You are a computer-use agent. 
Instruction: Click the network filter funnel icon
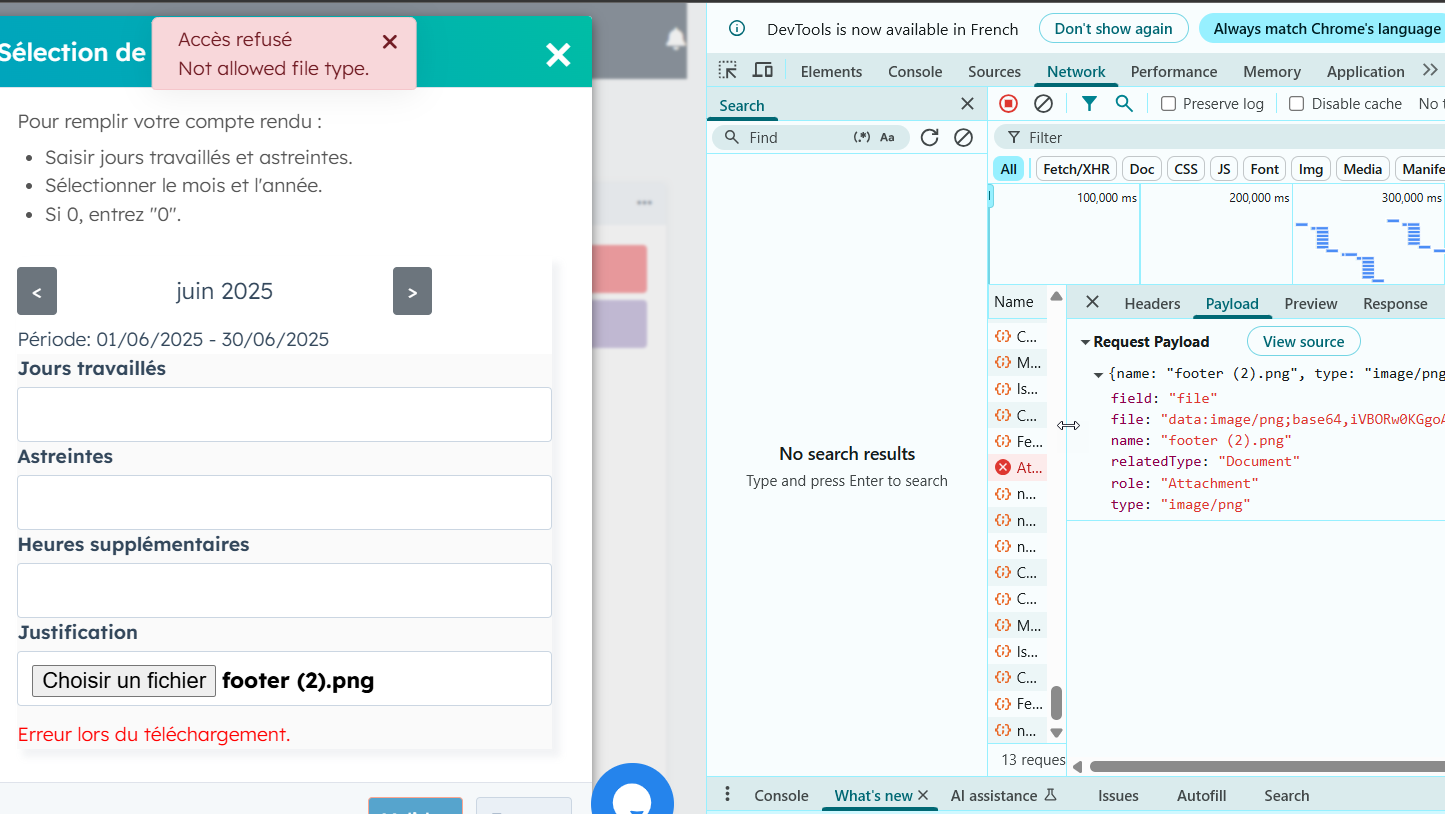[x=1089, y=103]
